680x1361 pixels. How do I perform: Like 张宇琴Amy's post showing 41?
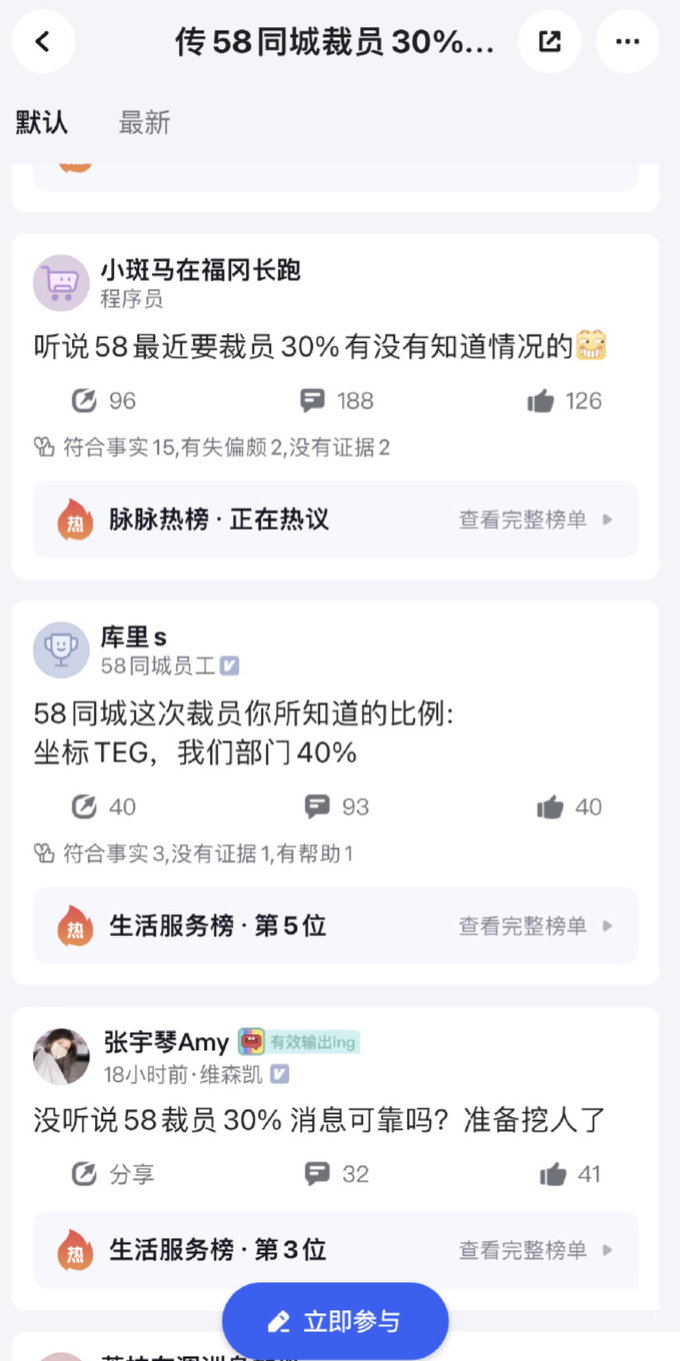pos(552,1173)
